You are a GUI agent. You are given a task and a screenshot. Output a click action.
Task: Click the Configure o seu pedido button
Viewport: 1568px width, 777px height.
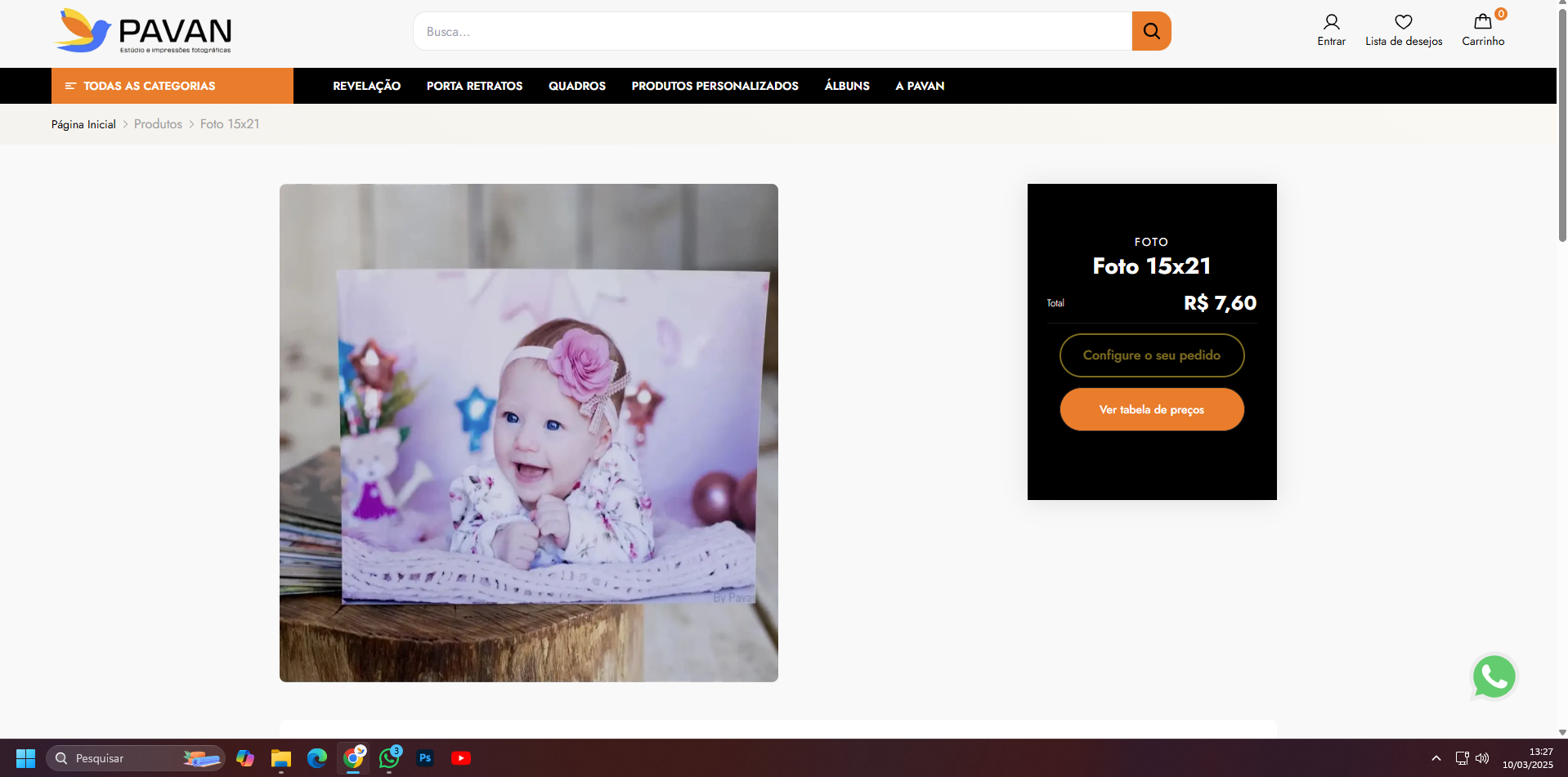click(1151, 355)
